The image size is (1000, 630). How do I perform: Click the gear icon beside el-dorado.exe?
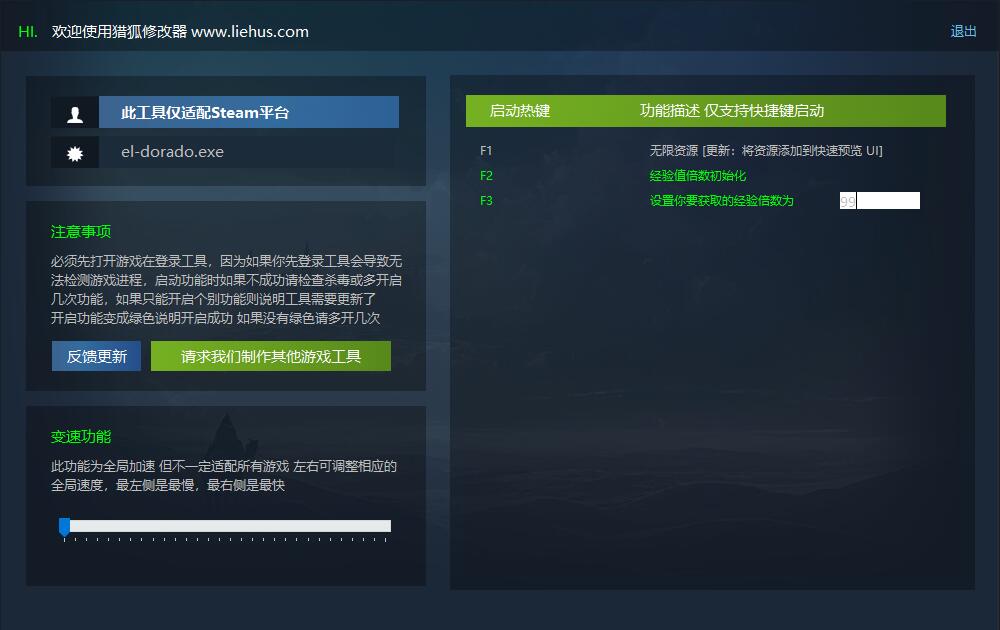(x=75, y=153)
